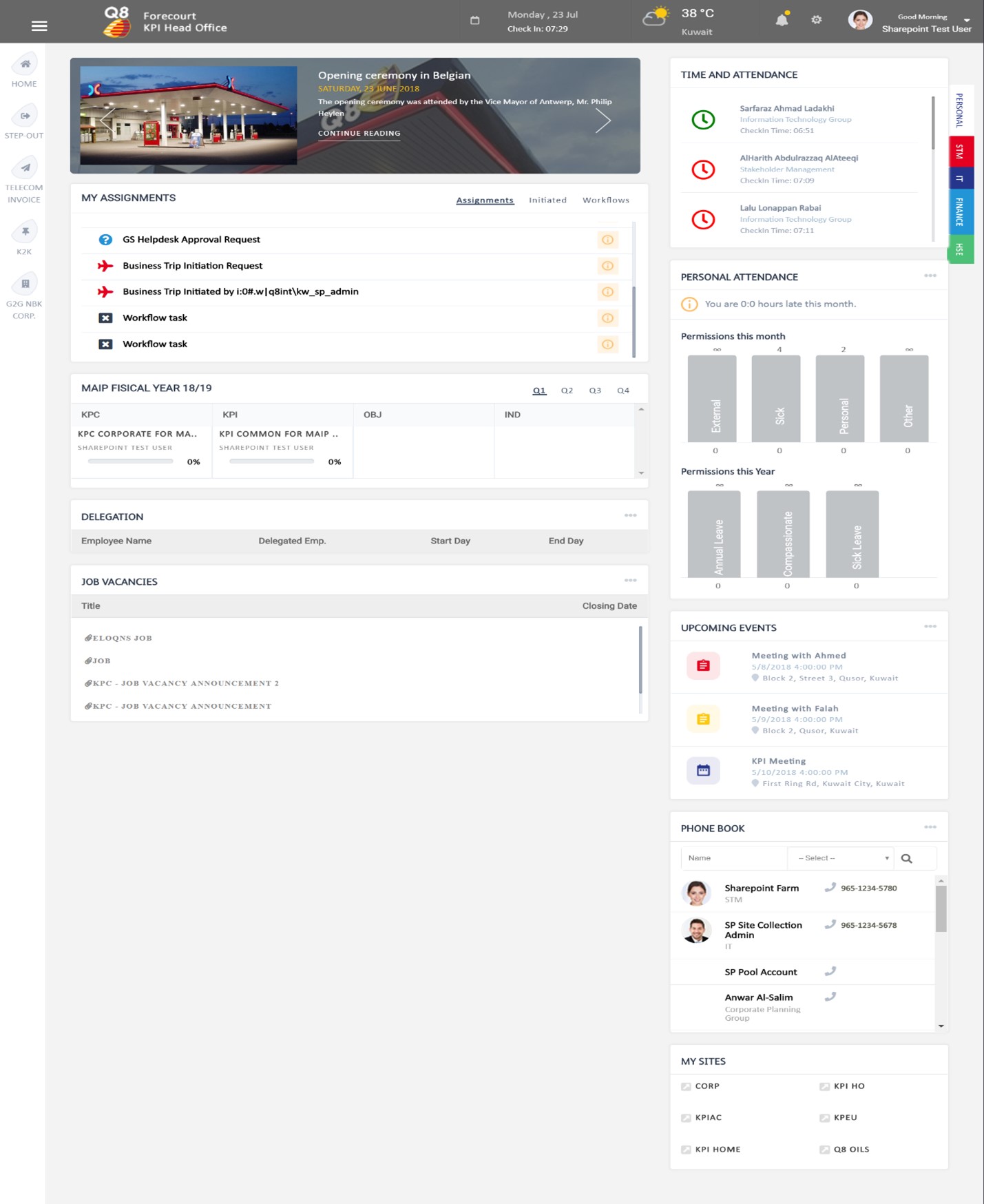984x1204 pixels.
Task: Select the PERSONAL side tab
Action: point(961,110)
